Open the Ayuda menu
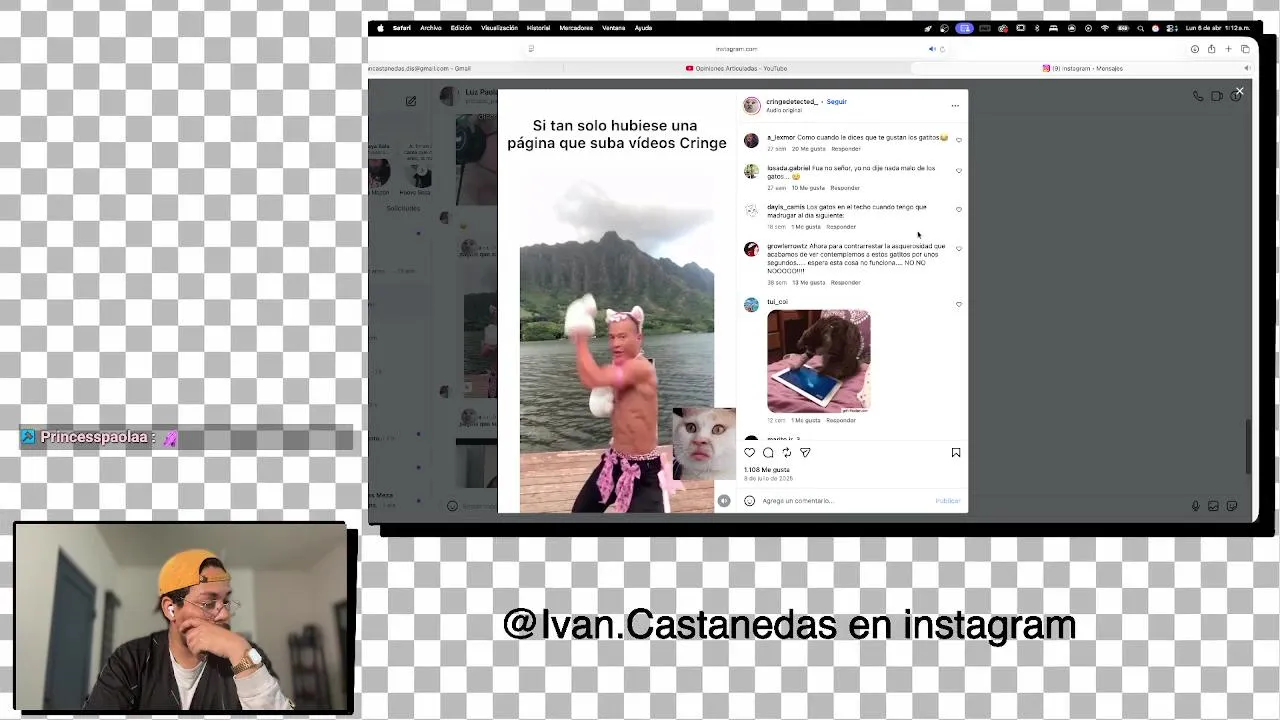This screenshot has width=1280, height=720. tap(643, 28)
